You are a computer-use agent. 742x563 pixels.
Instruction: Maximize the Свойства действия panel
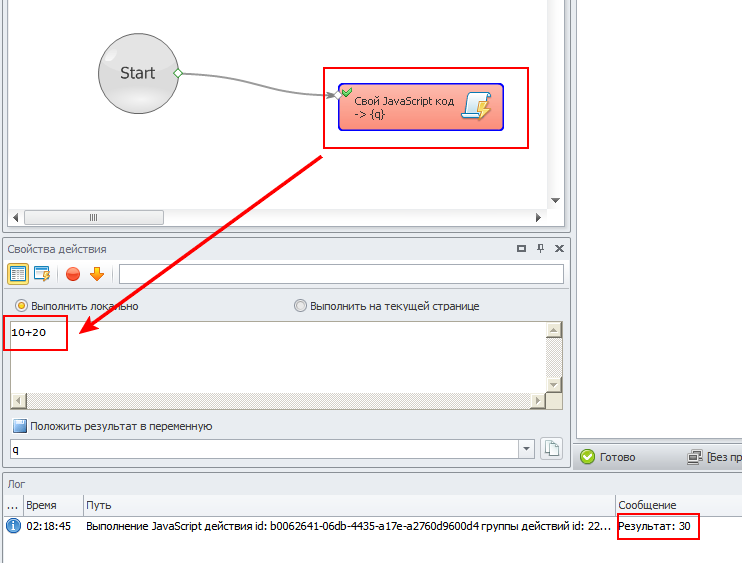[521, 248]
